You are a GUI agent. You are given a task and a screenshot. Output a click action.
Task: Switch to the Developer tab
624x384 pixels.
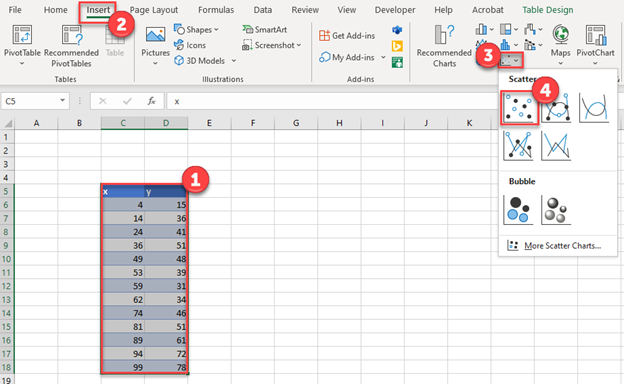click(x=395, y=10)
